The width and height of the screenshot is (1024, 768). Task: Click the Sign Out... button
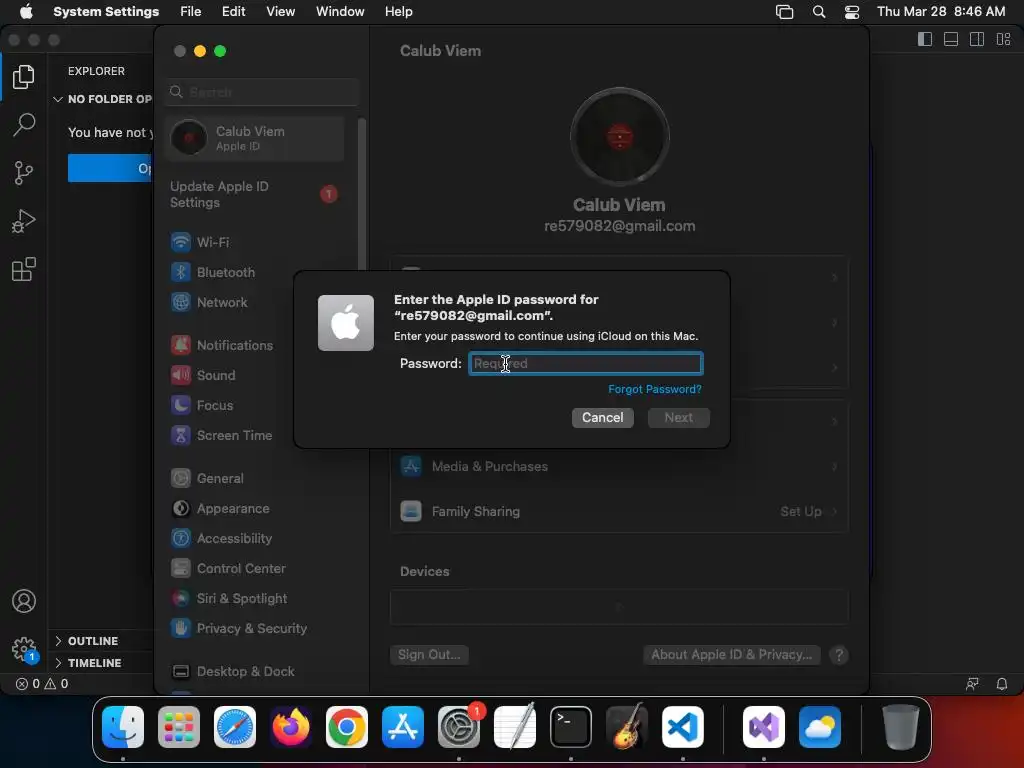429,654
